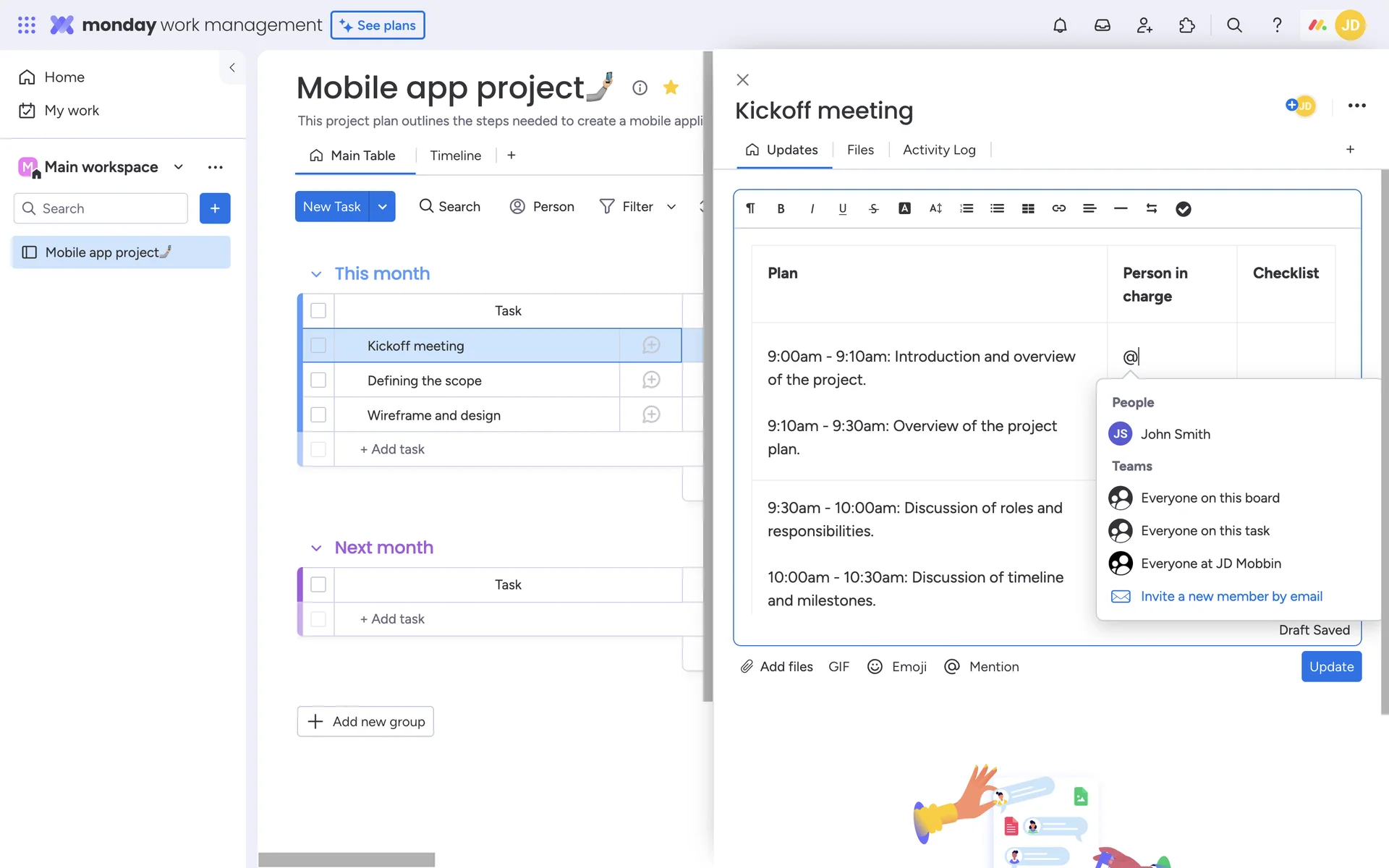1389x868 pixels.
Task: Open the inbox tray icon
Action: click(1102, 25)
